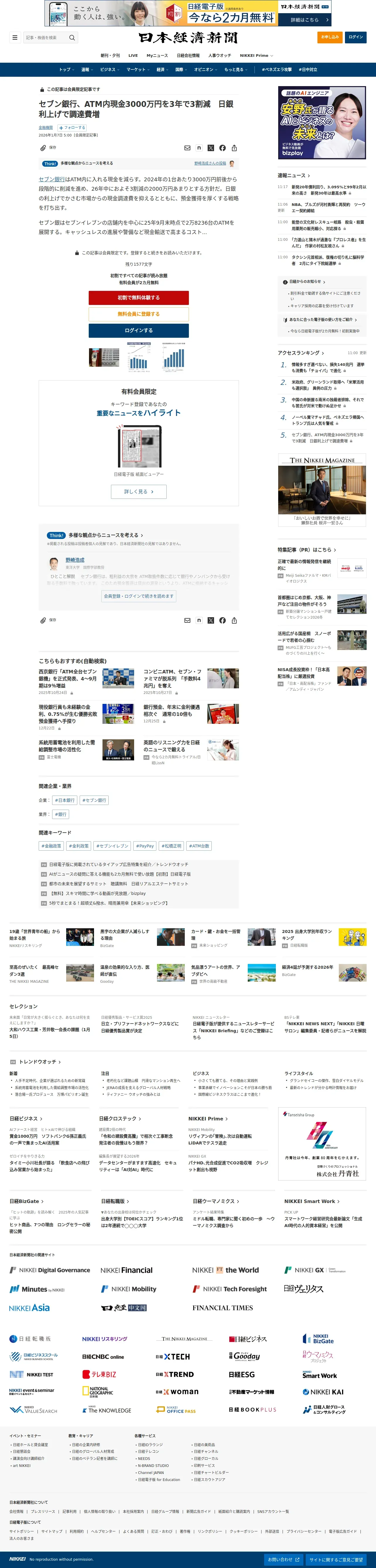Click the #セブン銀行 company tag
The height and width of the screenshot is (1568, 376).
(x=94, y=801)
